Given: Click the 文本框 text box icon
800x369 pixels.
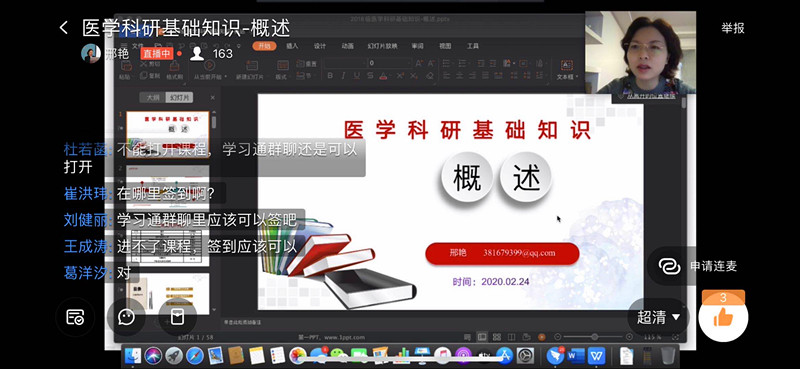Looking at the screenshot, I should point(566,65).
